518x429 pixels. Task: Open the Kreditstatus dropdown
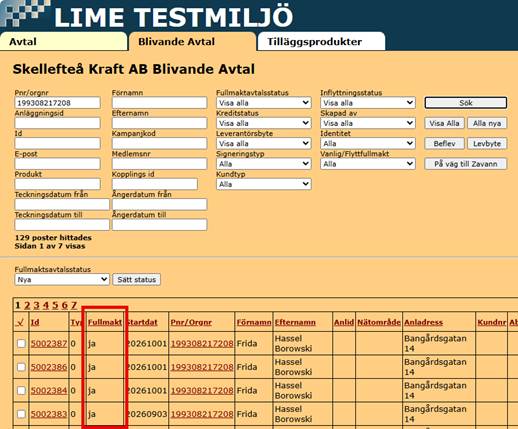[264, 123]
